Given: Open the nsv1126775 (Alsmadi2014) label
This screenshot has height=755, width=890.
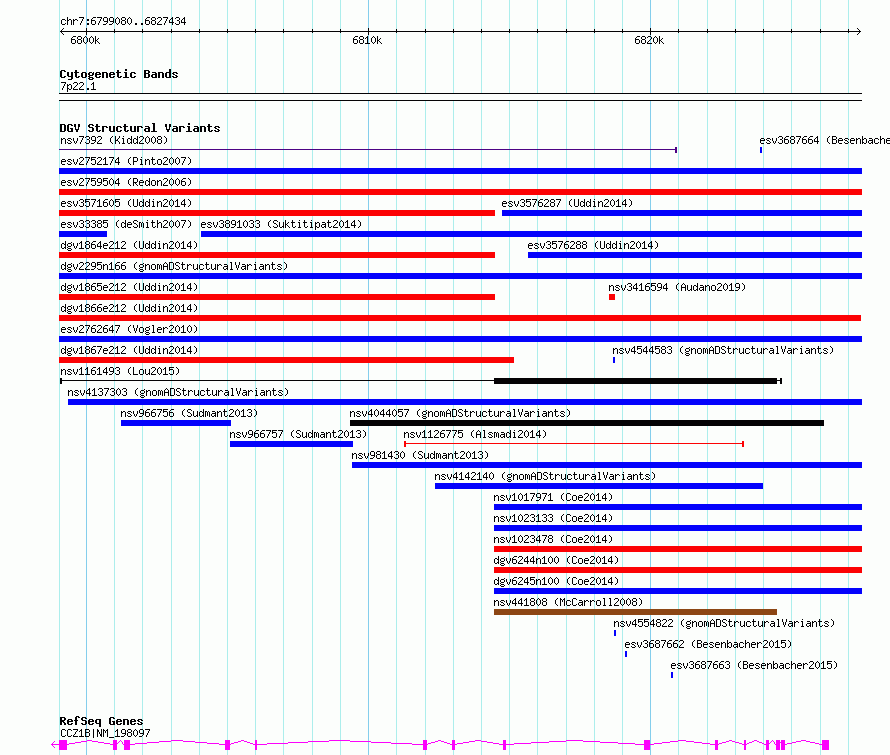Looking at the screenshot, I should pos(475,434).
